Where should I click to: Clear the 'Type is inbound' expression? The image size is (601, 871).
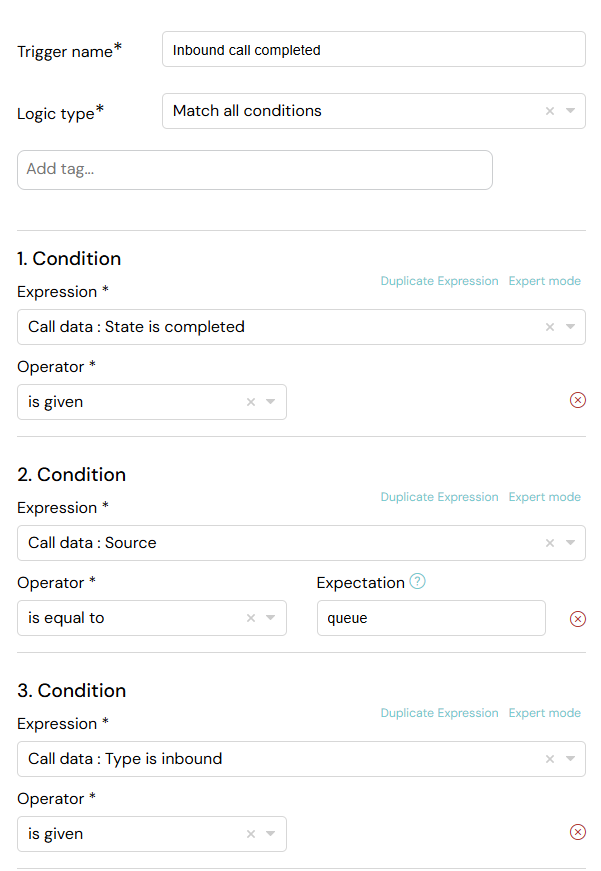coord(550,759)
